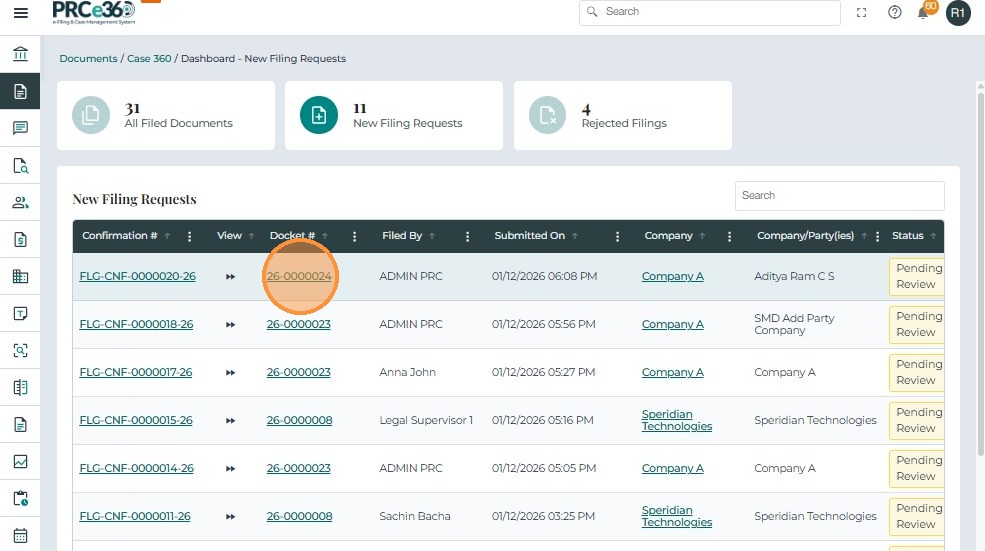The image size is (985, 551).
Task: Open Filed By column options menu
Action: tap(467, 236)
